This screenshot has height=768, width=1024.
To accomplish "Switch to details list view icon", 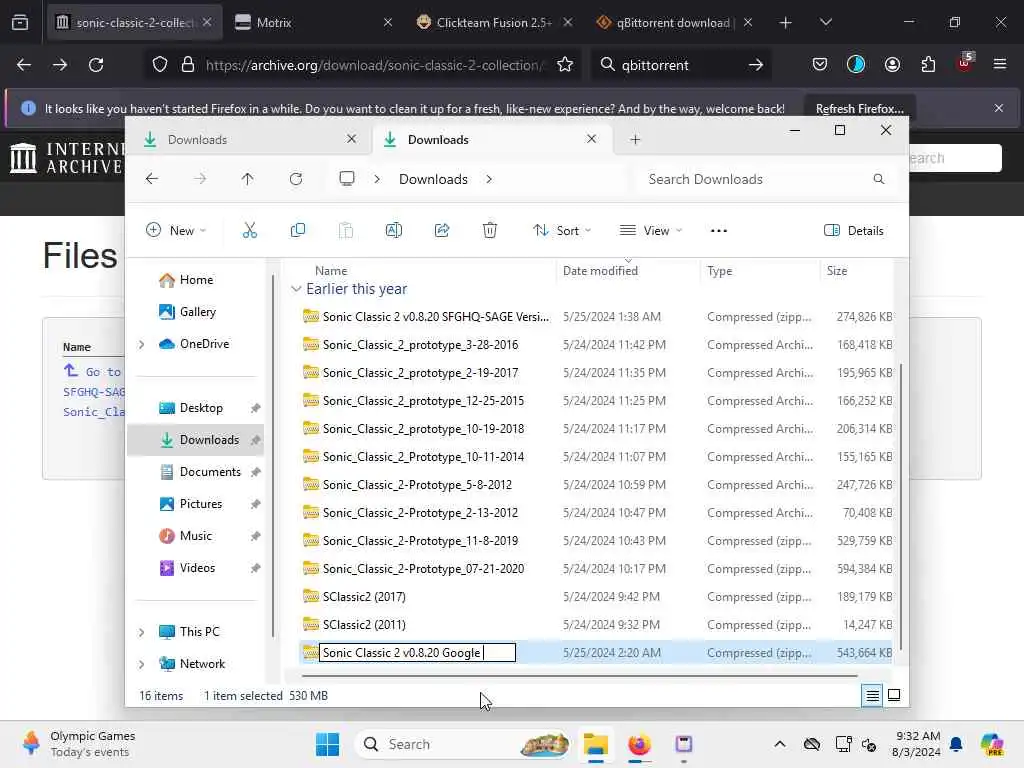I will [872, 696].
